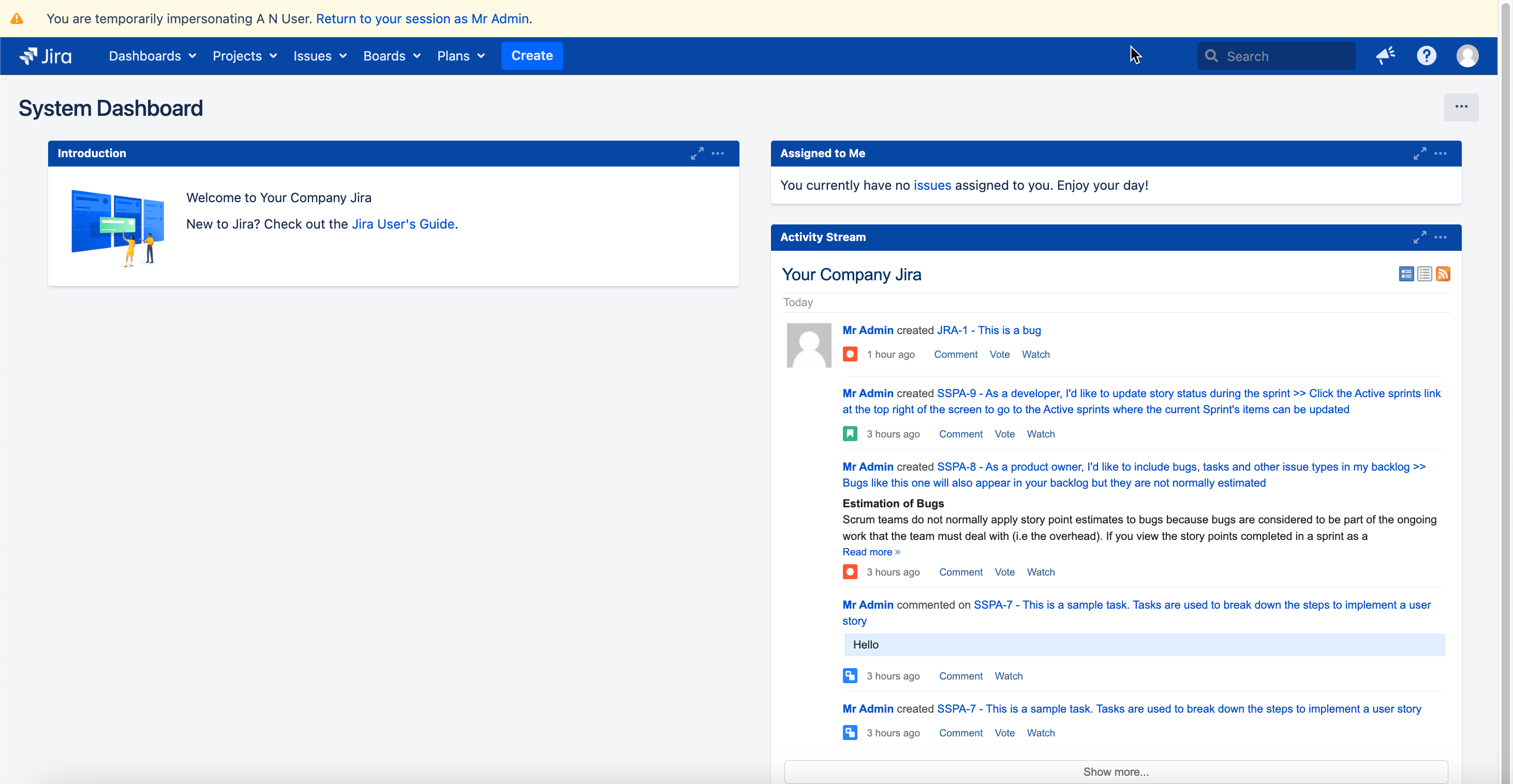
Task: Click the list view icon in Activity Stream
Action: pyautogui.click(x=1423, y=273)
